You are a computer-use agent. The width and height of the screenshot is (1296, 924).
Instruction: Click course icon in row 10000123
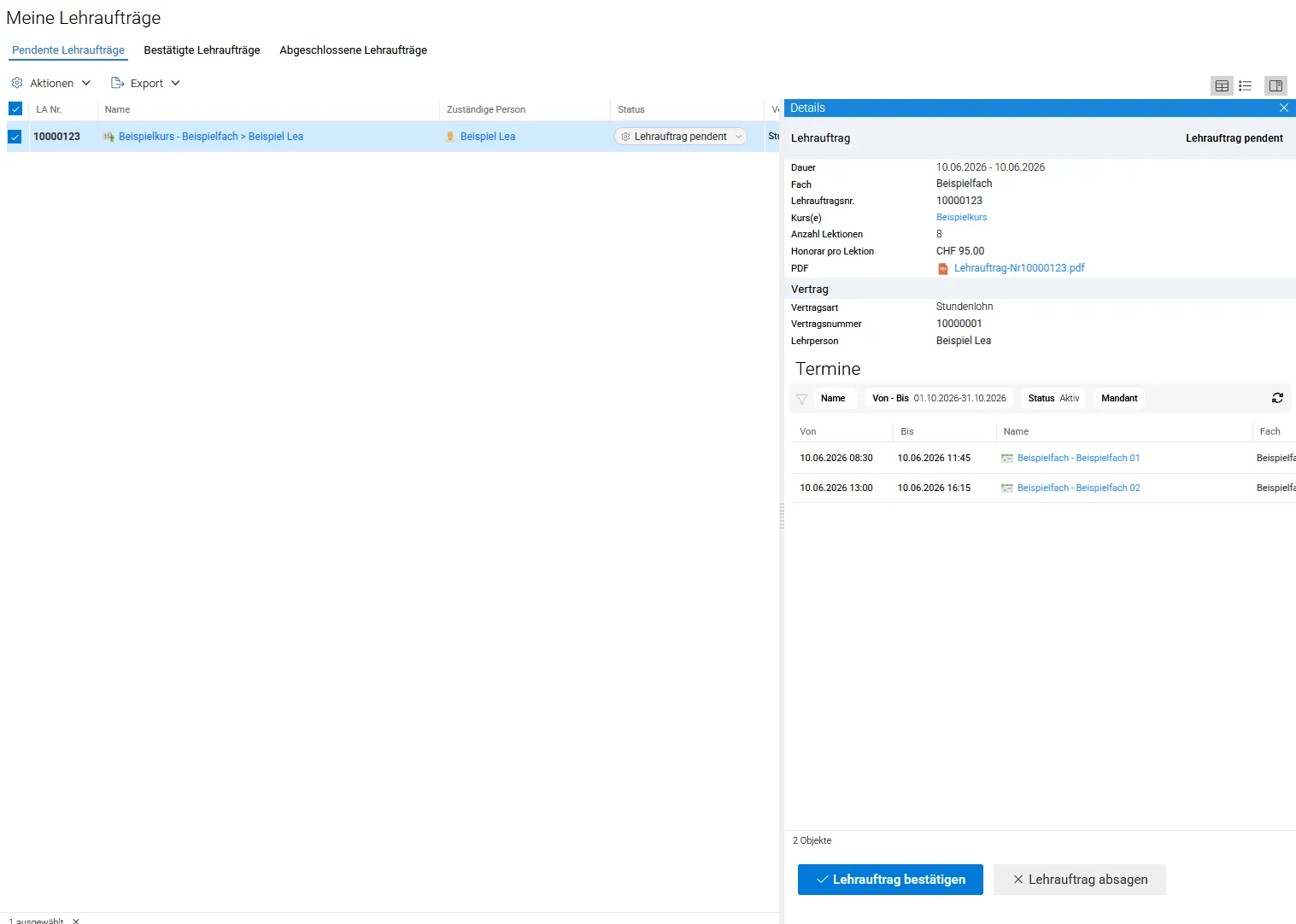coord(108,137)
